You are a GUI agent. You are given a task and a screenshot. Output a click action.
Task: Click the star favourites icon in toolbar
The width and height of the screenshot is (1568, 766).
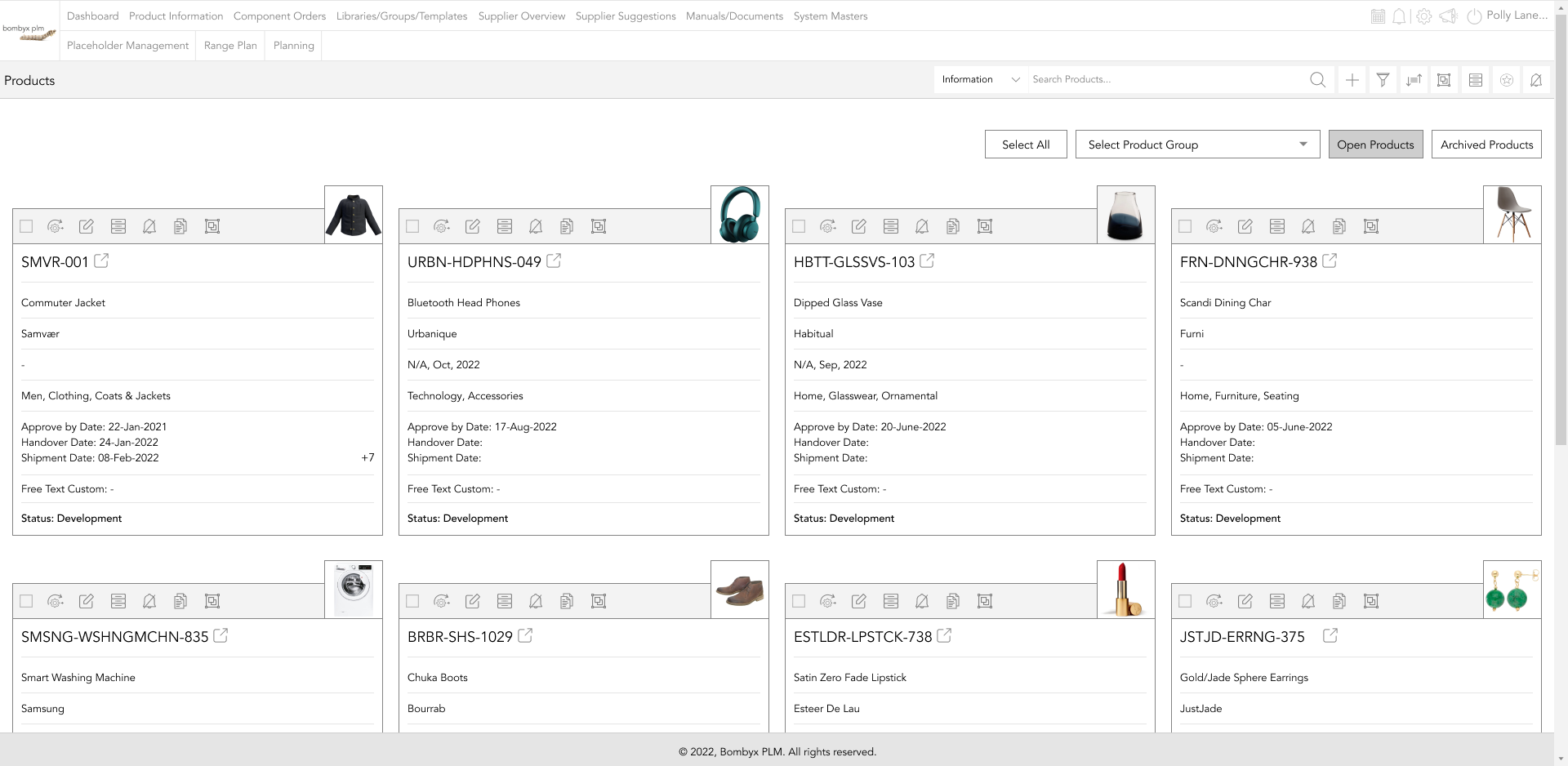point(1507,79)
